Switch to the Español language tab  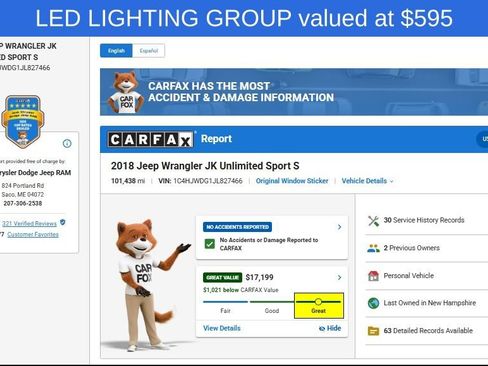pos(149,51)
